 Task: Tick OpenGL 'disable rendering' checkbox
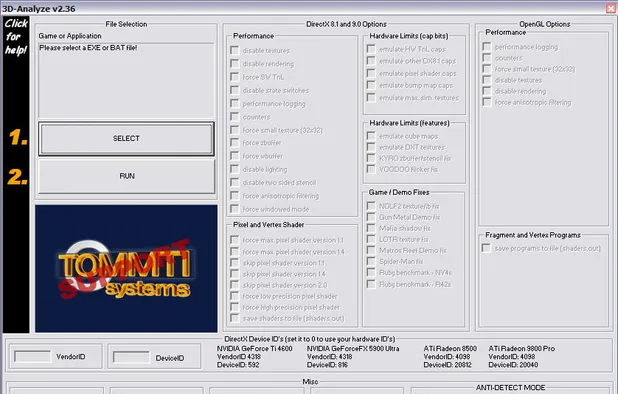(487, 91)
